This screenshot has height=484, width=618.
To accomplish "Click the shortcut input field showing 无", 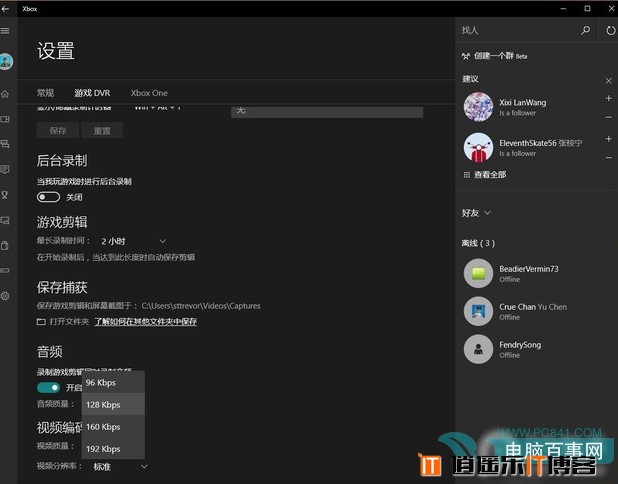I will pos(327,112).
